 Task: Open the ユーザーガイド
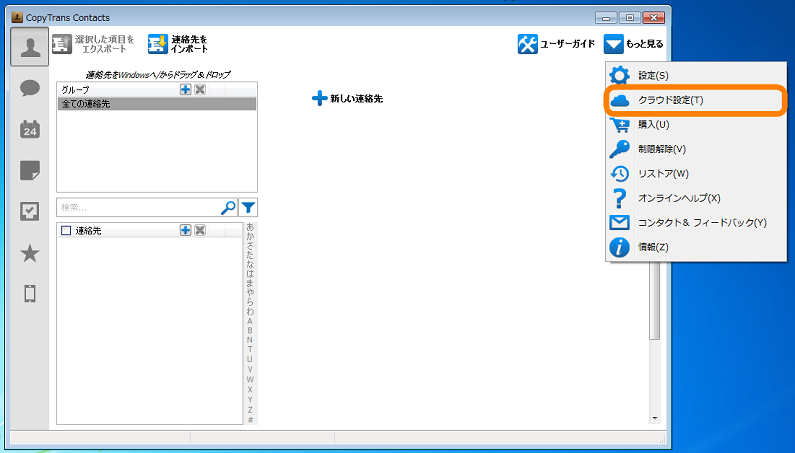[556, 44]
